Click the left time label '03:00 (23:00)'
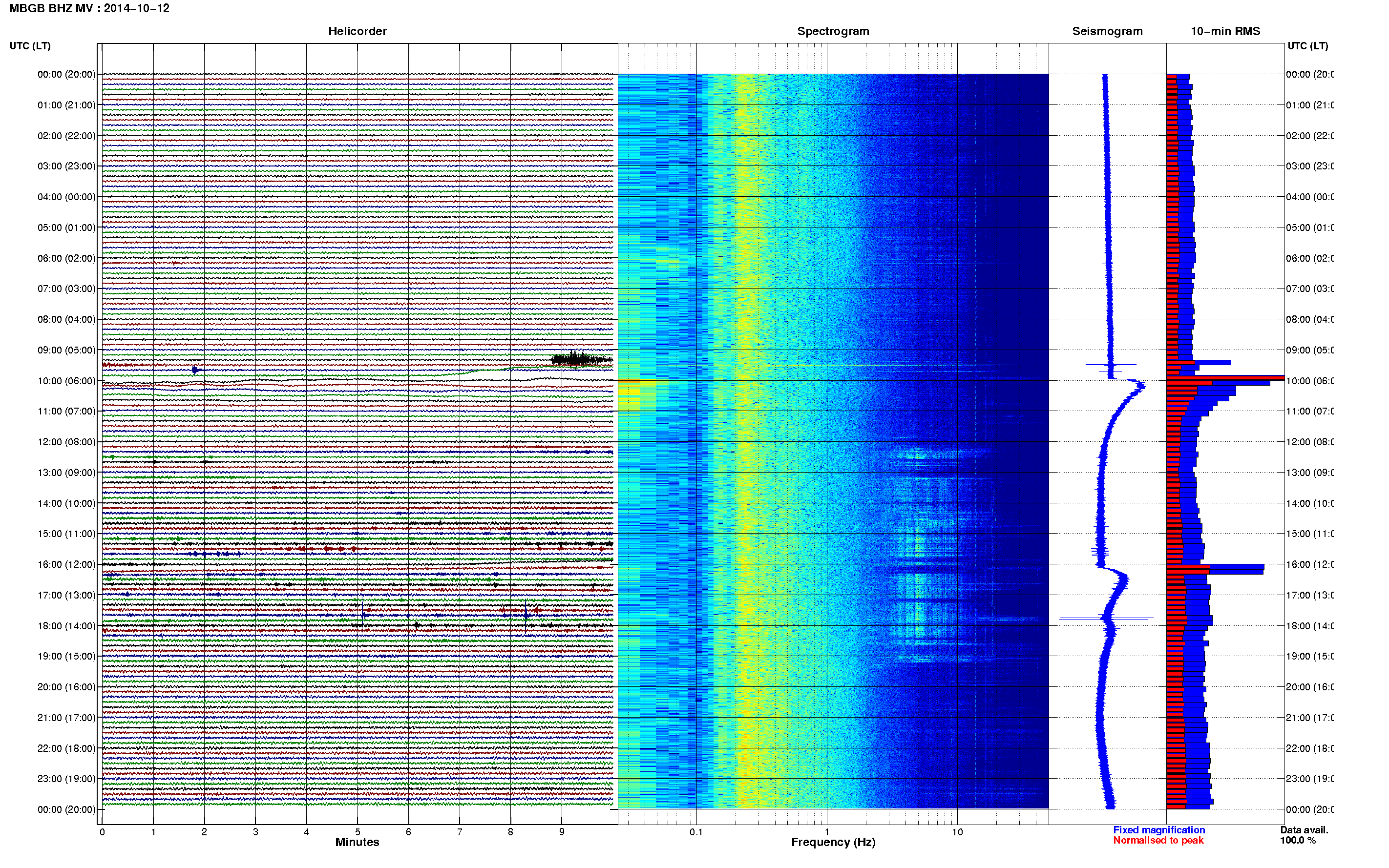 pos(66,166)
